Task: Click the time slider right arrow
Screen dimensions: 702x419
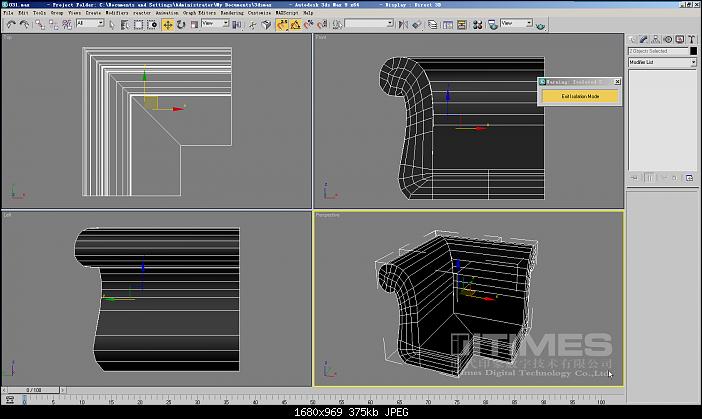Action: (63, 390)
